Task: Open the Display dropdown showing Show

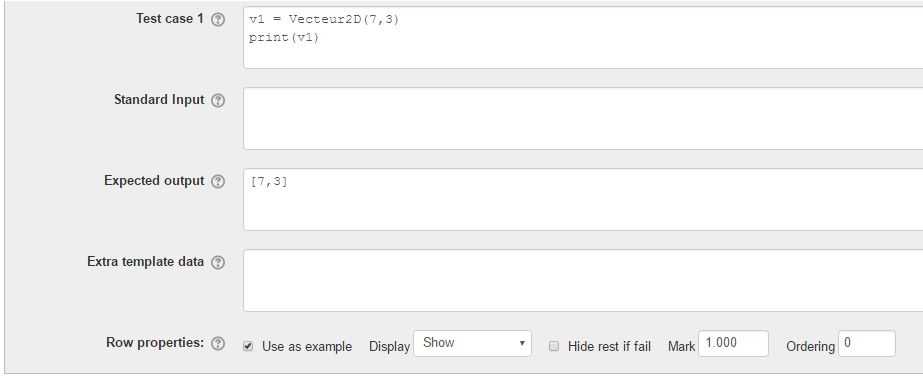Action: pos(472,343)
